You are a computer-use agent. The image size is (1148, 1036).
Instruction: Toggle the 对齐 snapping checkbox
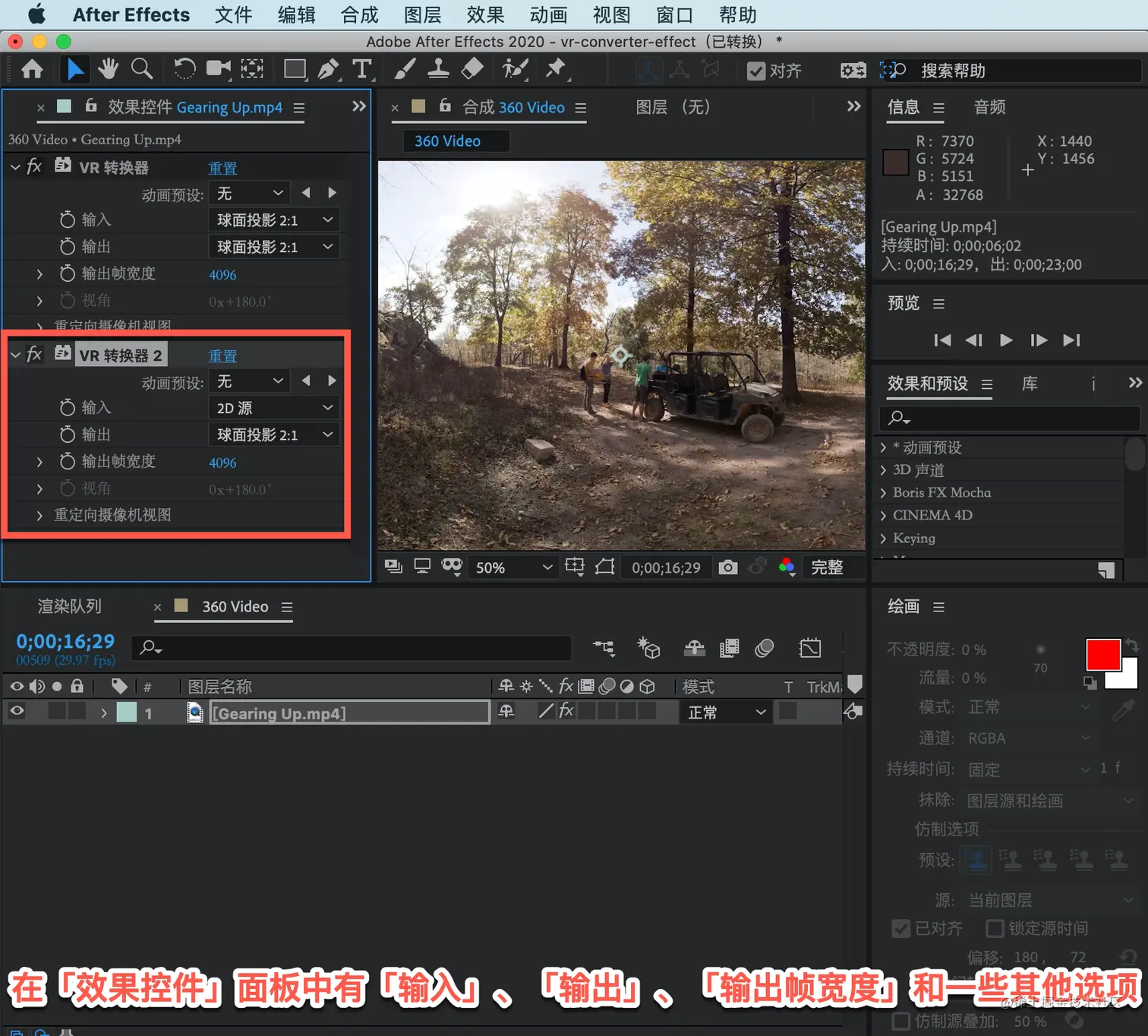click(756, 71)
